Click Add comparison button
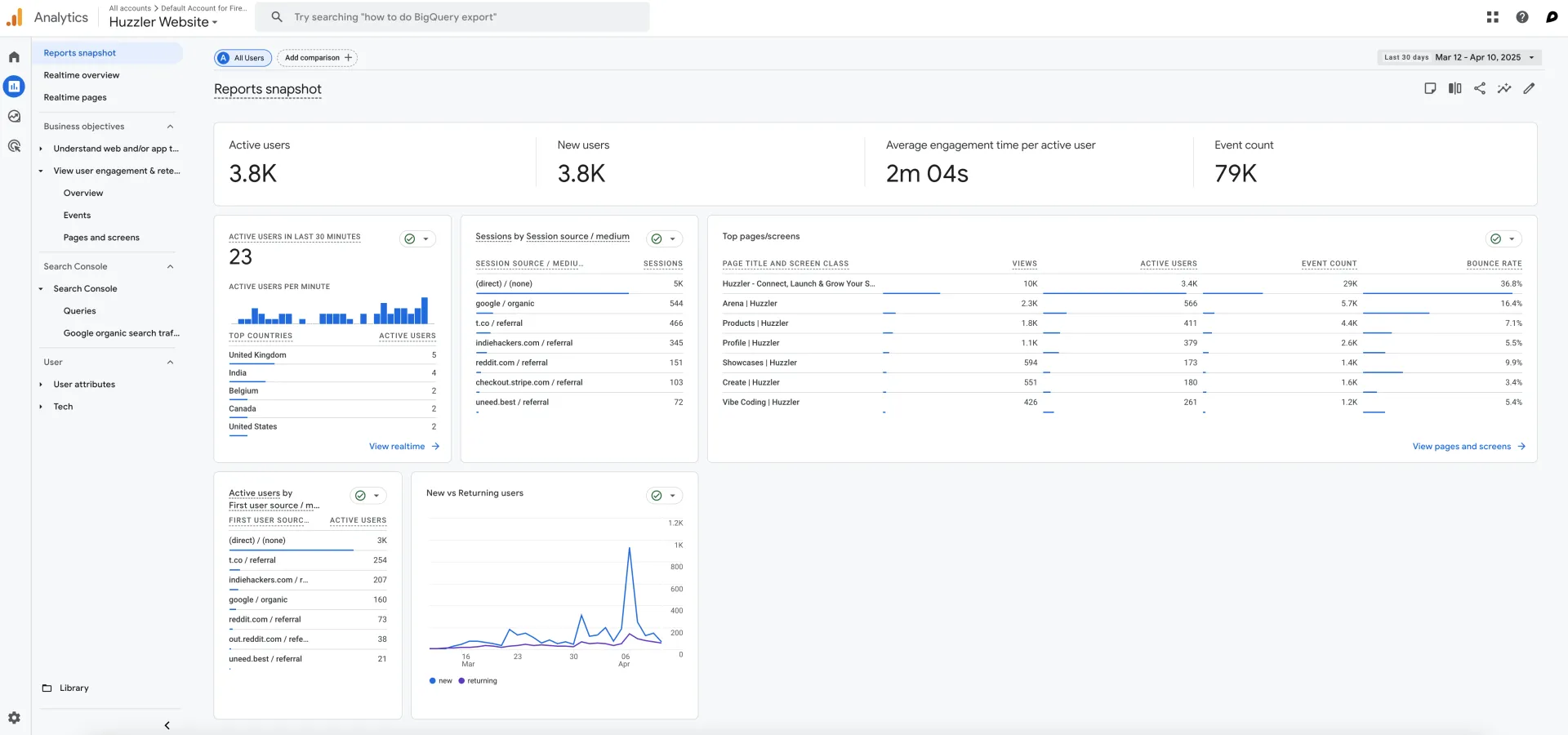 point(318,58)
